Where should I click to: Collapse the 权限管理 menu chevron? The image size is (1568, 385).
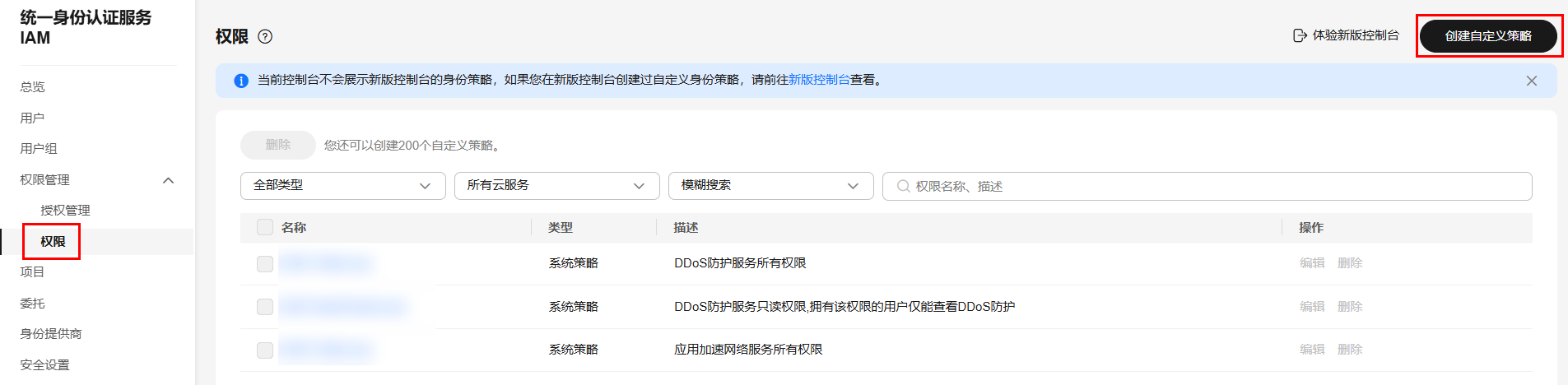click(169, 180)
